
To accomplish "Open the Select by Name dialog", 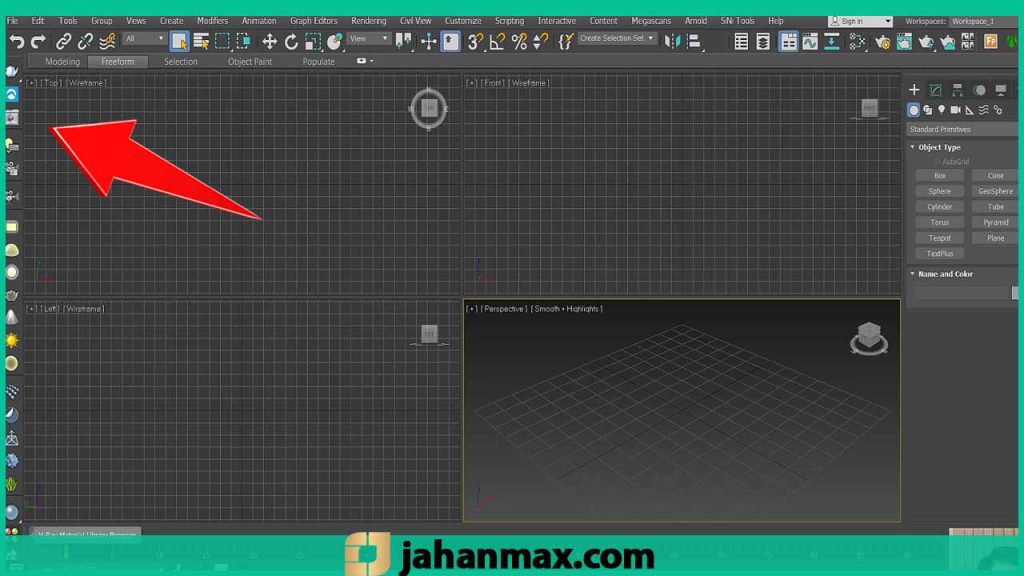I will (x=202, y=42).
